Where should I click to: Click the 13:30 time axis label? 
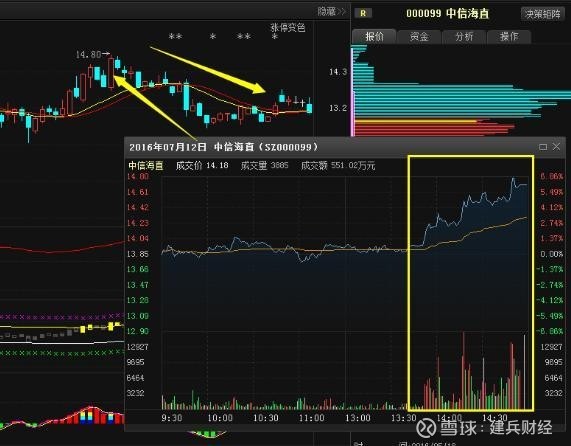[x=403, y=418]
